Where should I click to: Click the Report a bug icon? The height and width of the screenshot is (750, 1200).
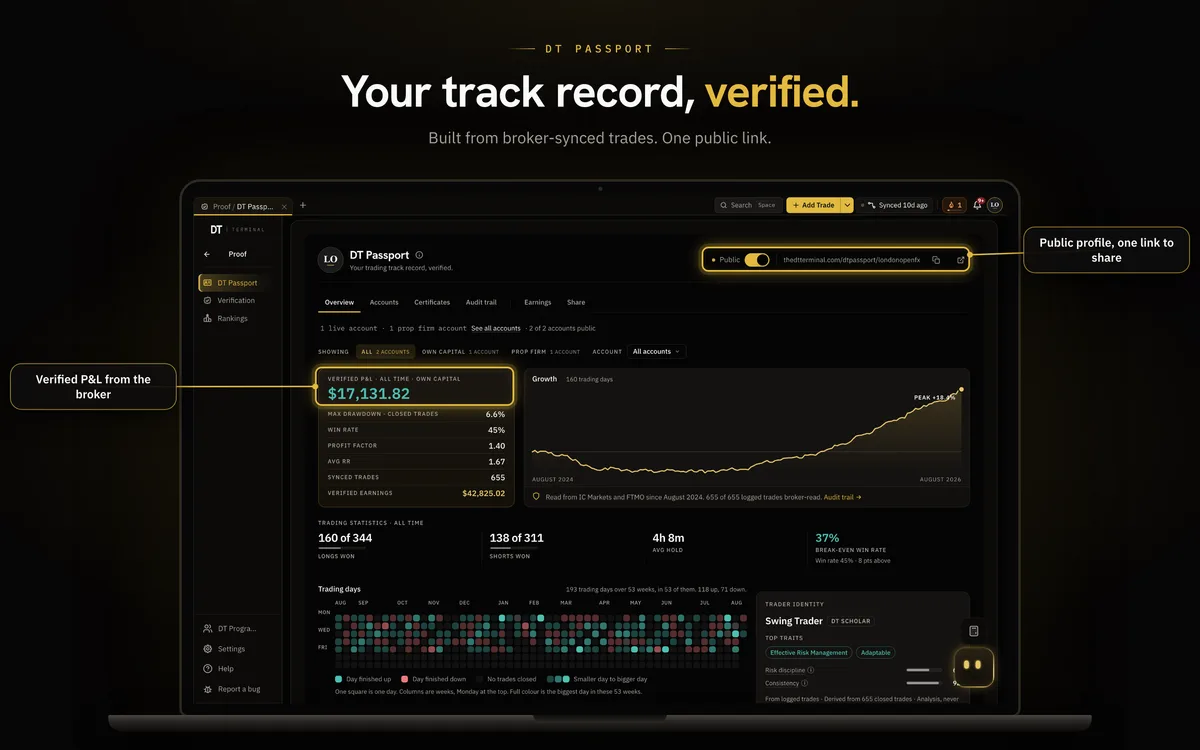[x=207, y=689]
